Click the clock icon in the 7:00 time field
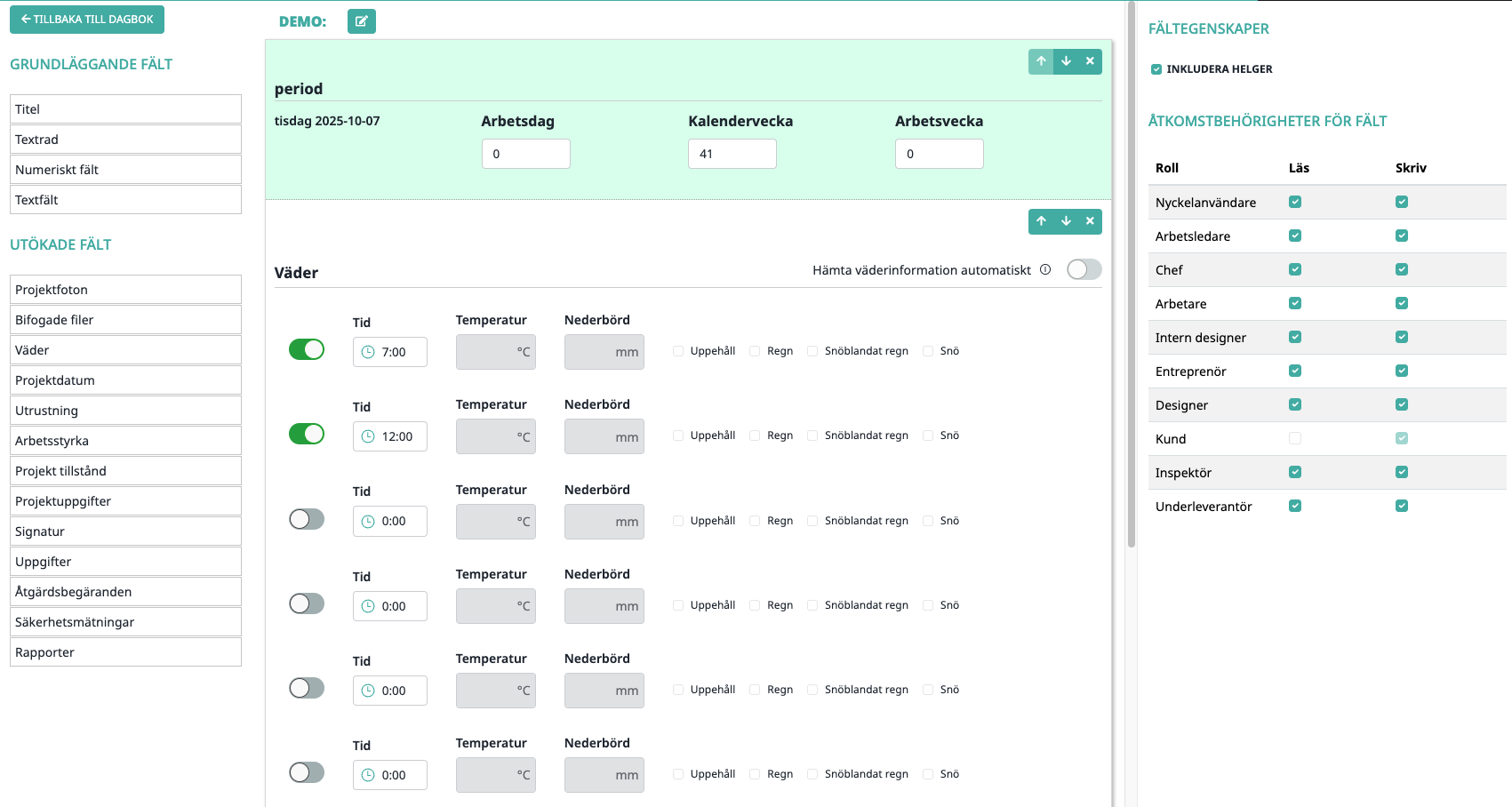Viewport: 1512px width, 807px height. pos(368,352)
